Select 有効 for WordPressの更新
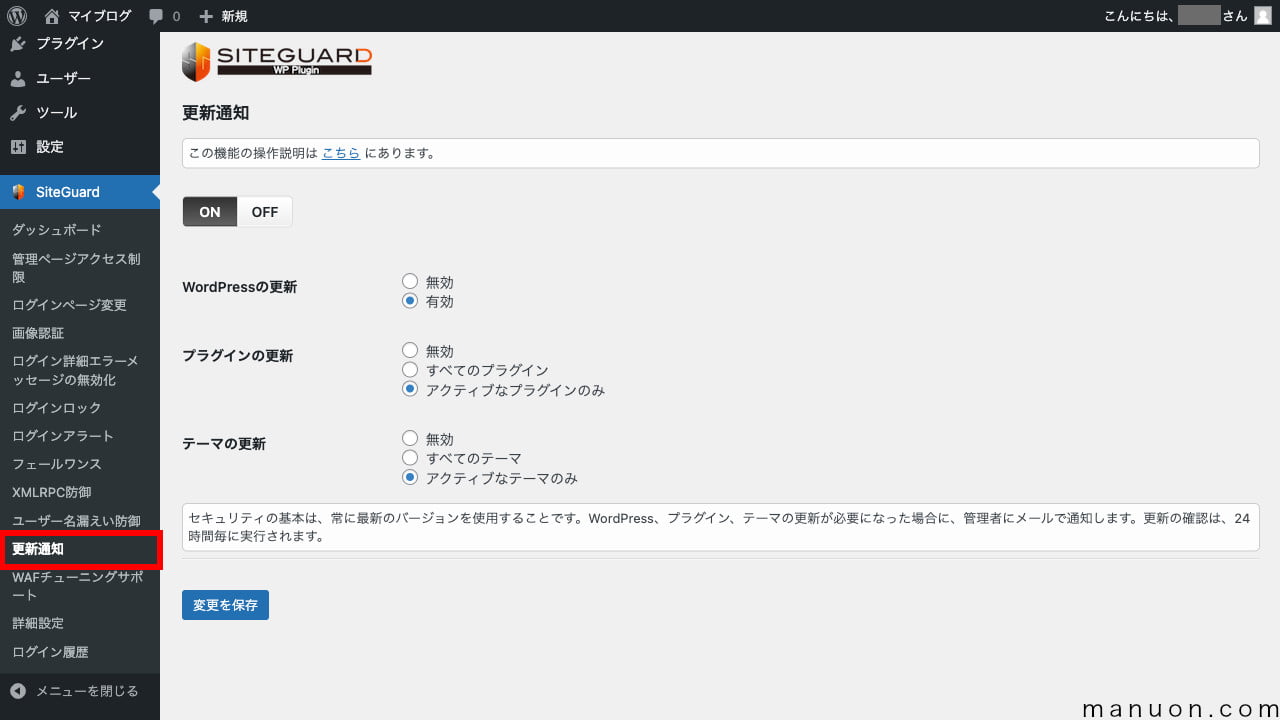Image resolution: width=1280 pixels, height=720 pixels. pyautogui.click(x=410, y=301)
